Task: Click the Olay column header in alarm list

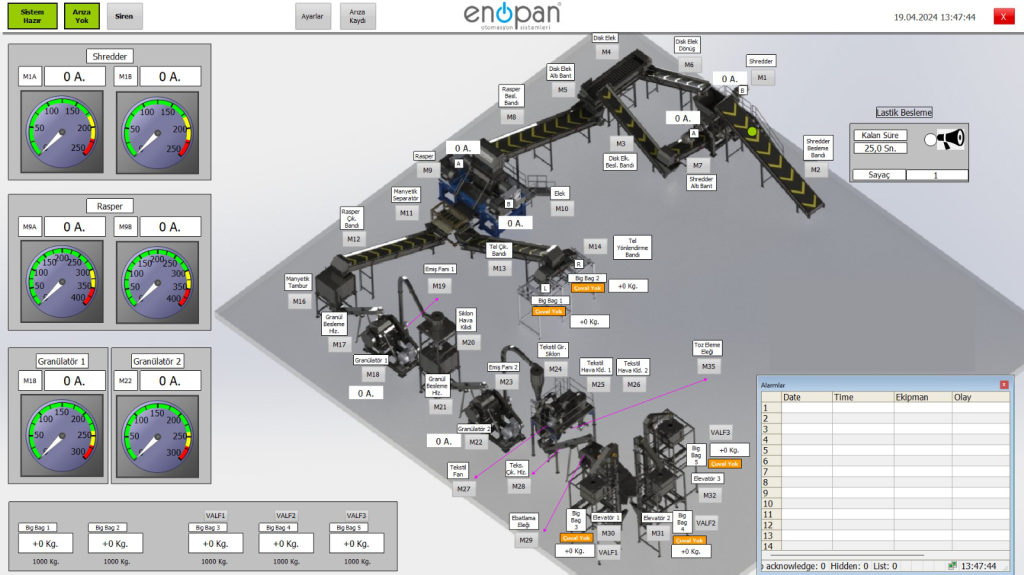Action: (x=962, y=397)
